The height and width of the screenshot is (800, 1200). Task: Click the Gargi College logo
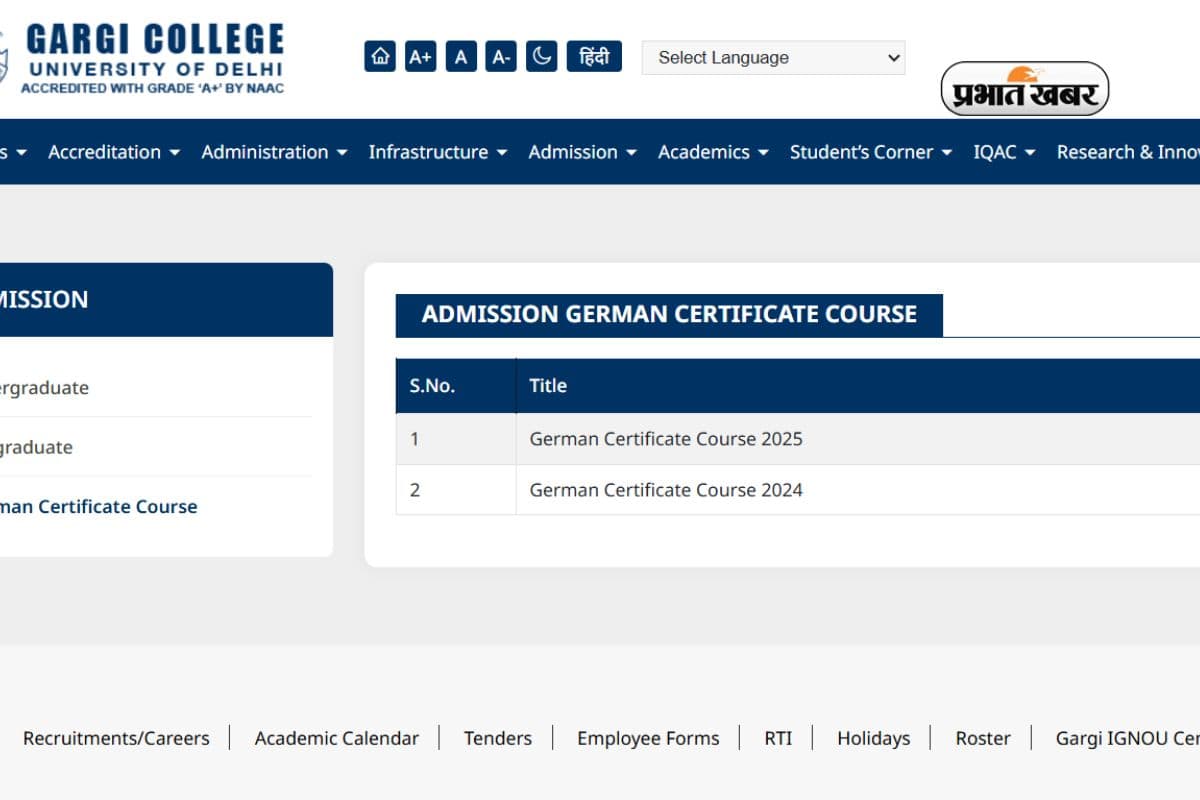pyautogui.click(x=150, y=57)
